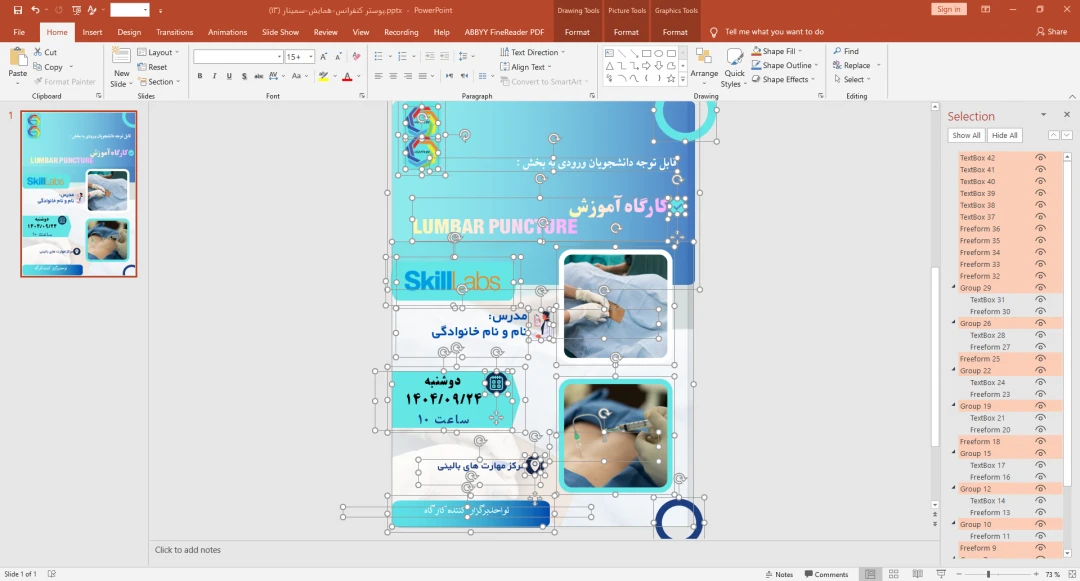This screenshot has height=581, width=1080.
Task: Click the Cut command icon
Action: click(38, 52)
